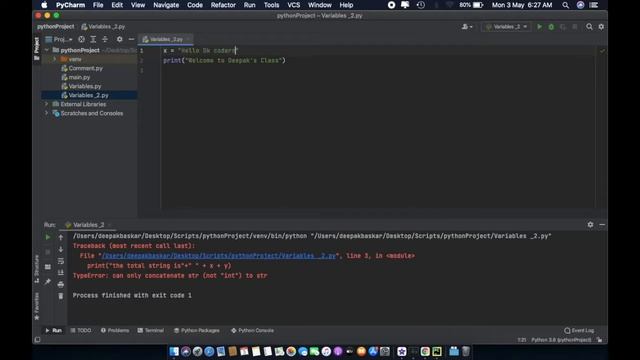Toggle soft-wrap in Run console

click(61, 261)
